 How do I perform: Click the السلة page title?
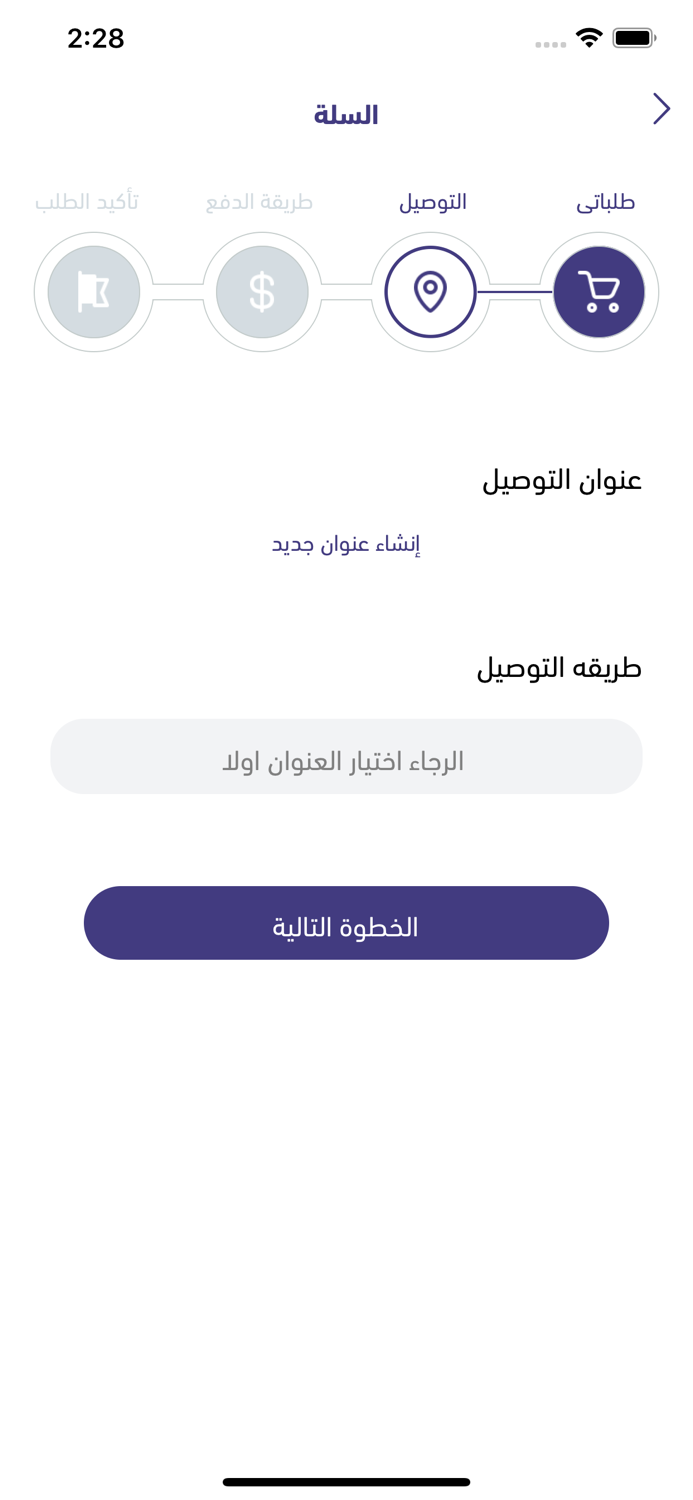(346, 113)
